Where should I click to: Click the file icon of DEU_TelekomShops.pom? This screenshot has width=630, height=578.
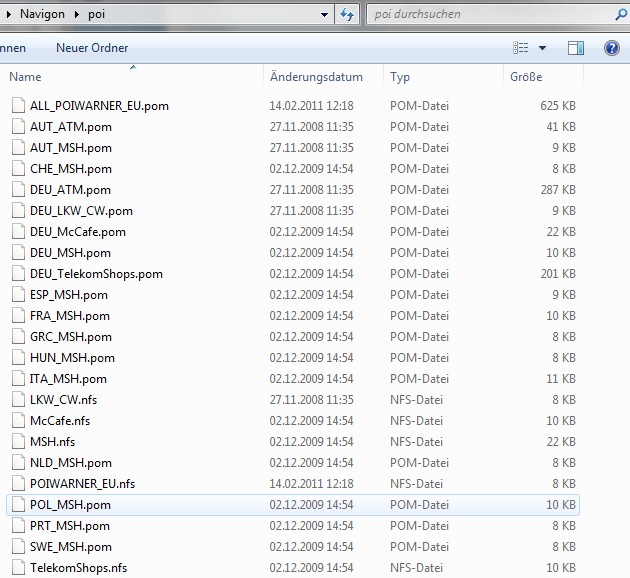point(18,274)
